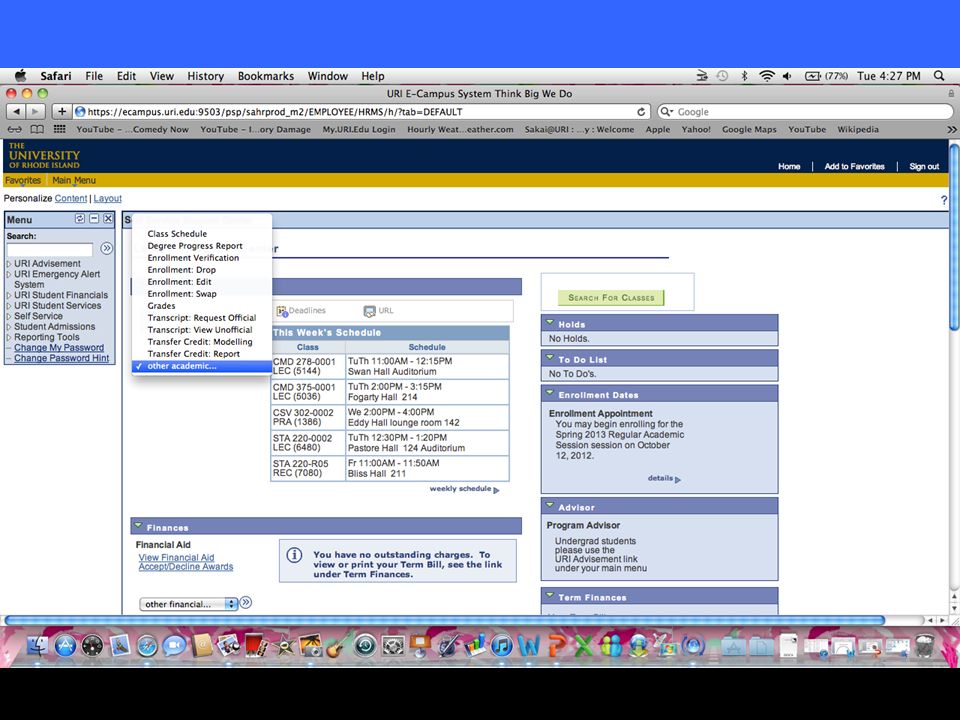
Task: Open the Wi-Fi status menu
Action: click(767, 76)
